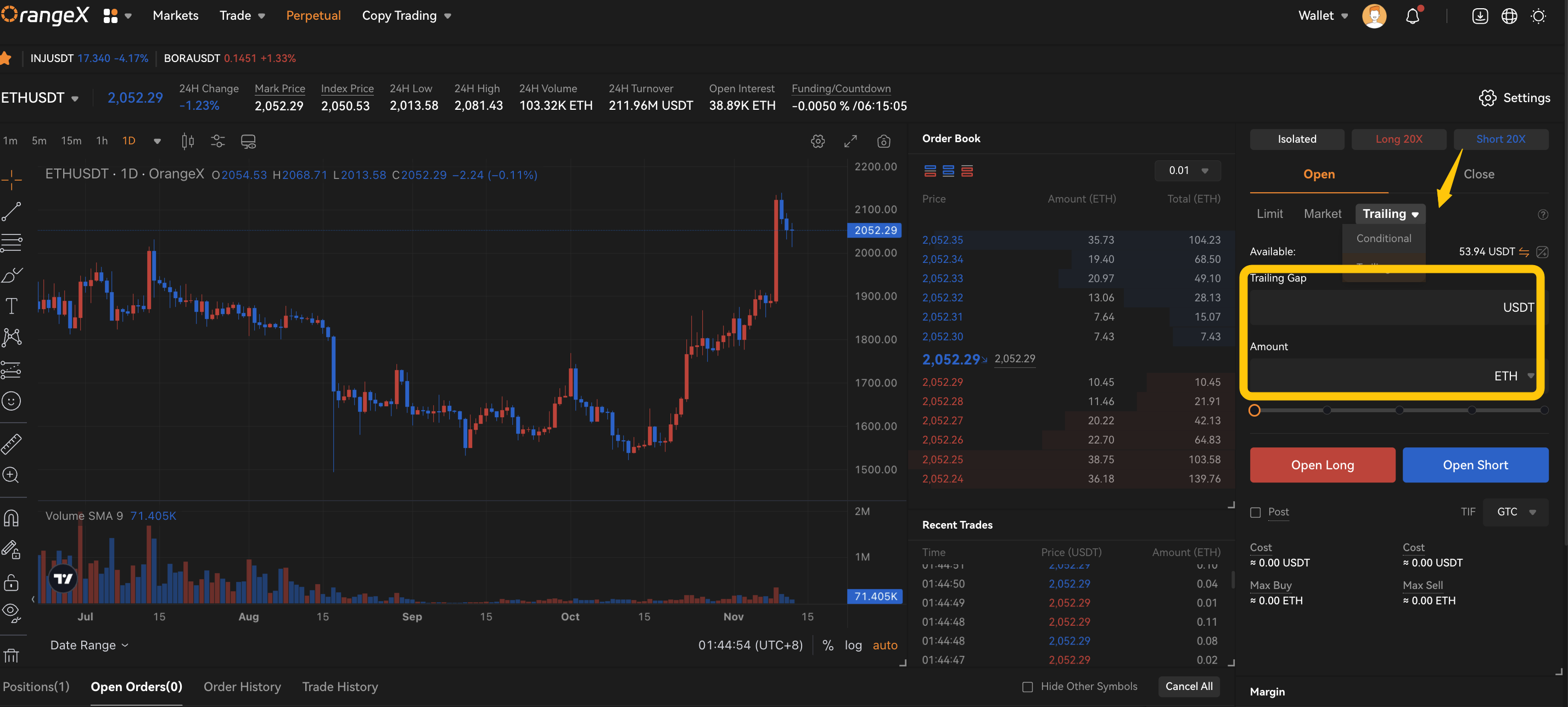
Task: Open the Copy Trading dropdown menu
Action: (406, 16)
